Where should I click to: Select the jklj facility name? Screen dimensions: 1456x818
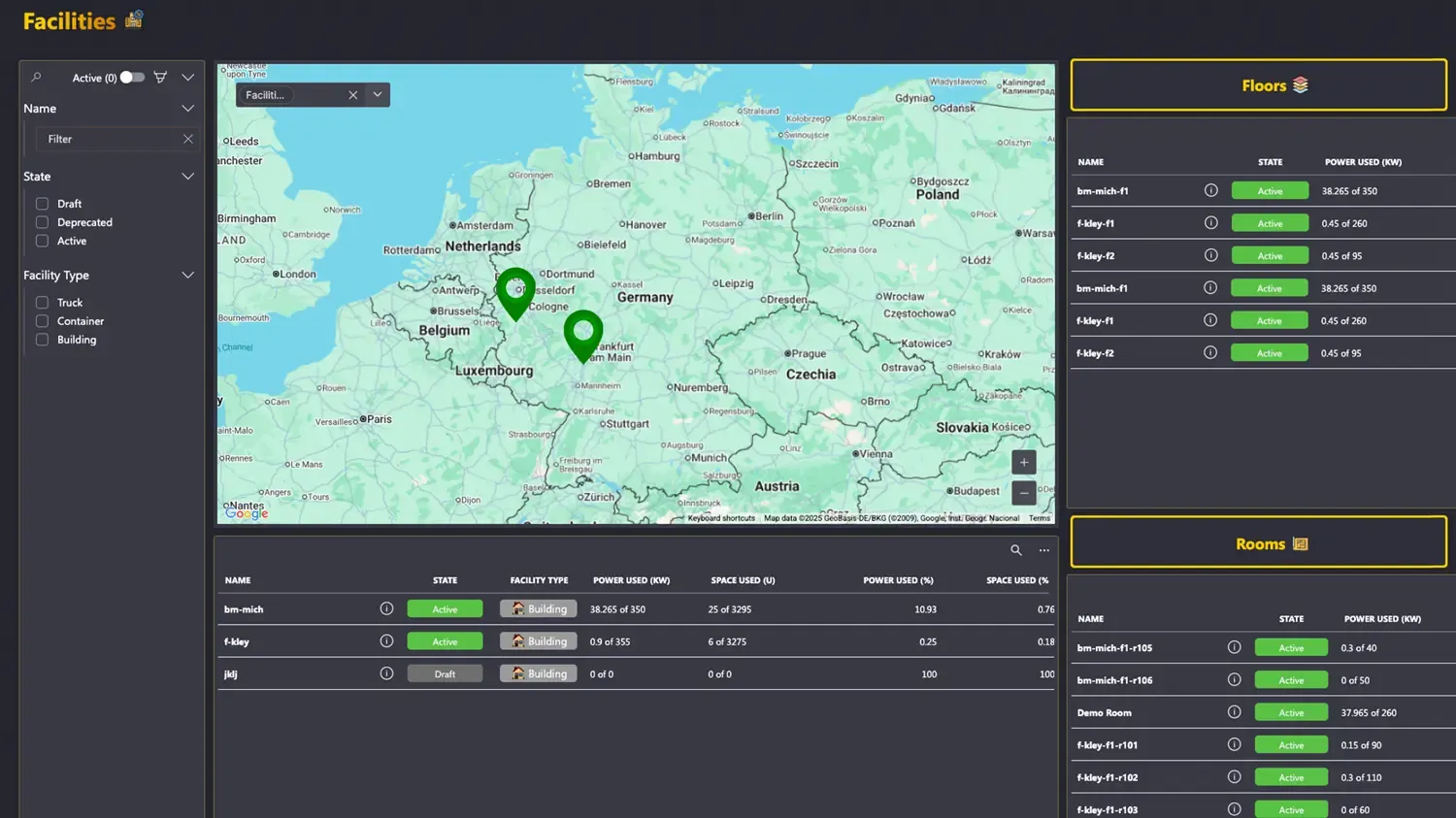pos(231,673)
